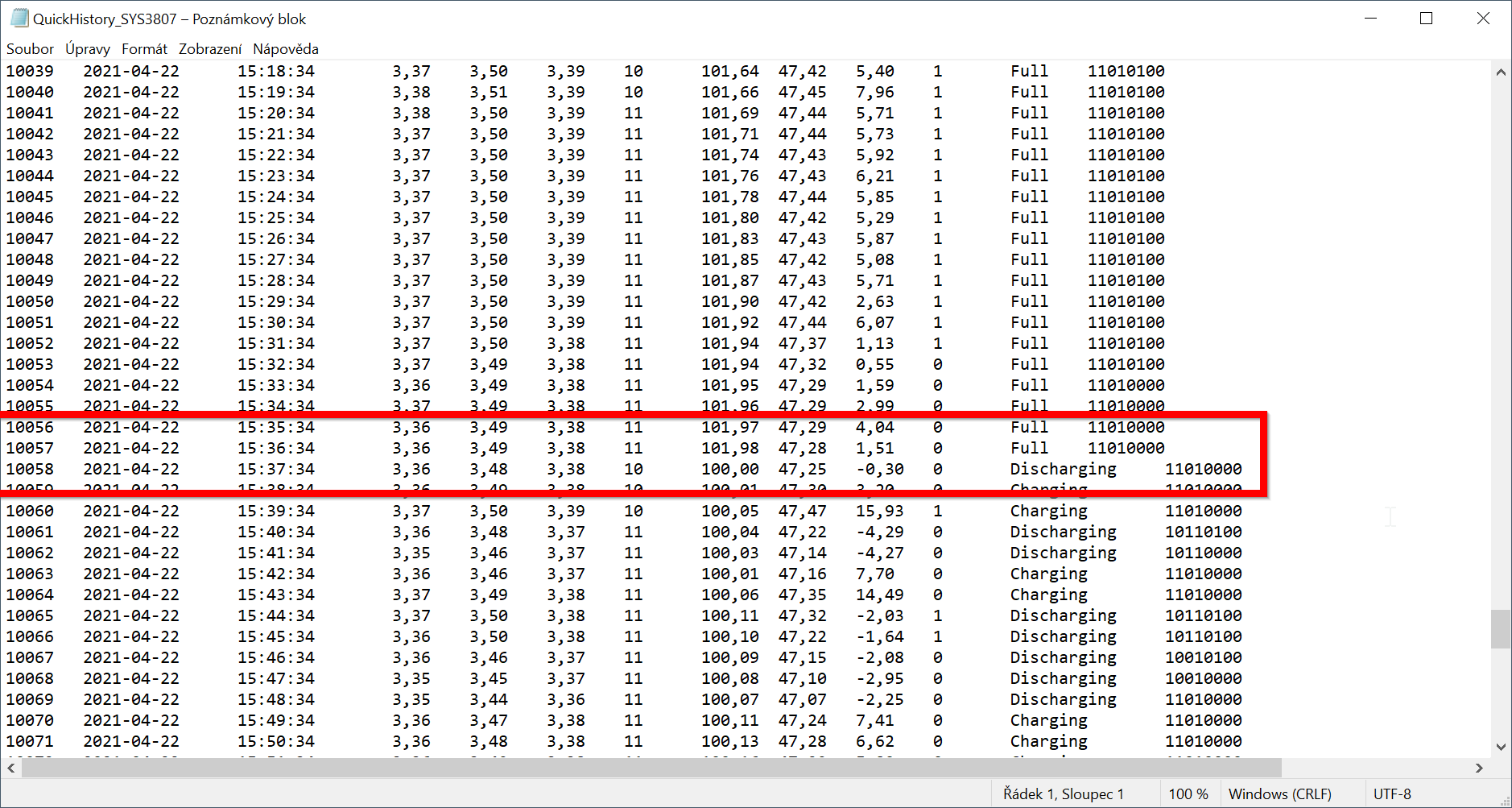Click value 15,93 in row 10060
This screenshot has width=1512, height=808.
click(x=880, y=511)
